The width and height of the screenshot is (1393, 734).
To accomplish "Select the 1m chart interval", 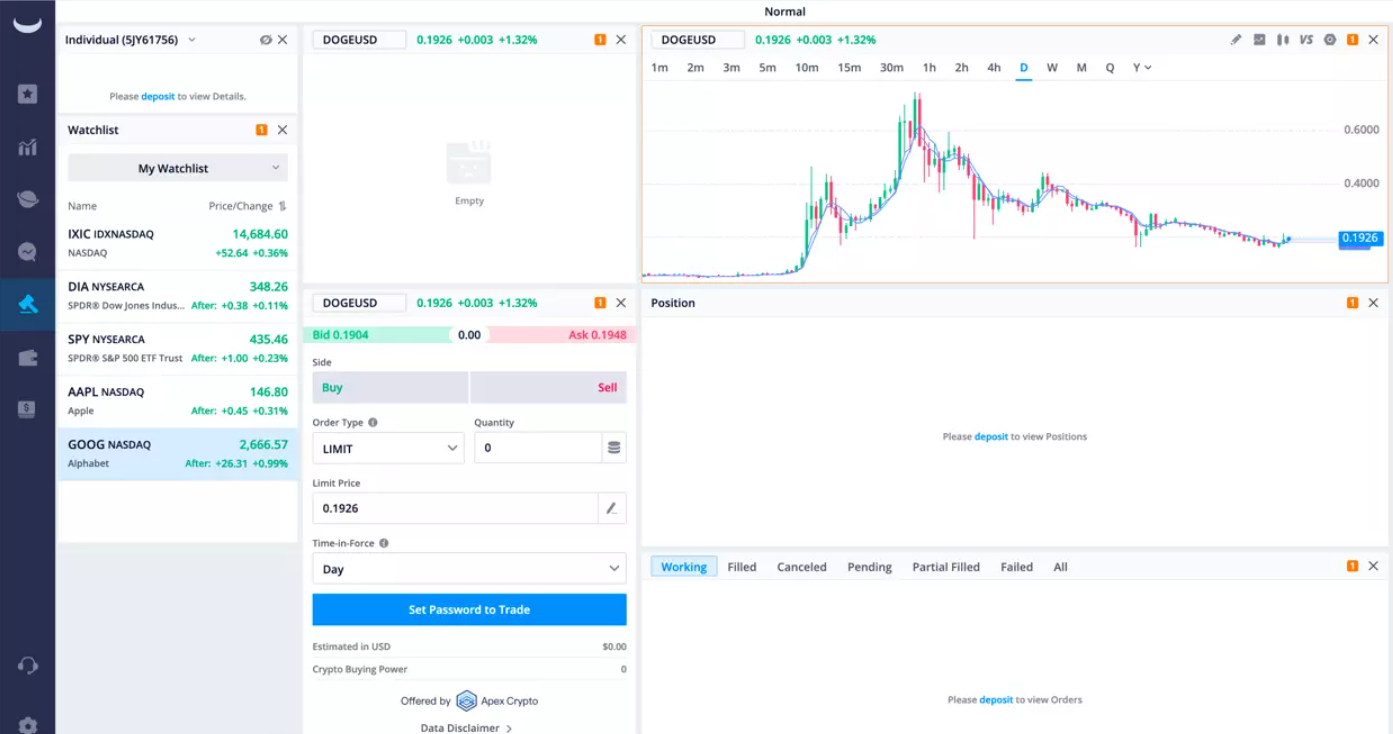I will [x=659, y=68].
